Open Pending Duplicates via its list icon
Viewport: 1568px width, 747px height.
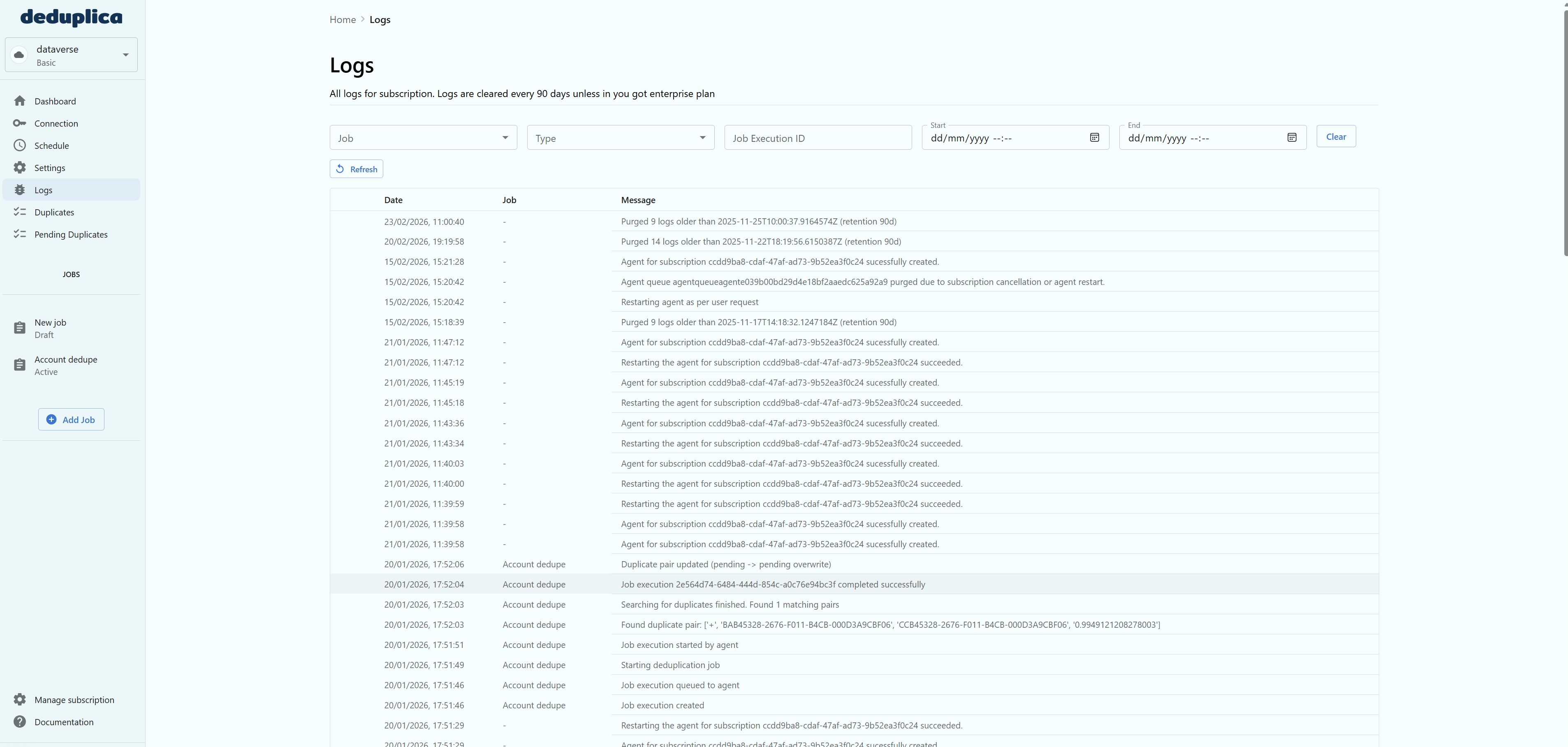[x=20, y=234]
